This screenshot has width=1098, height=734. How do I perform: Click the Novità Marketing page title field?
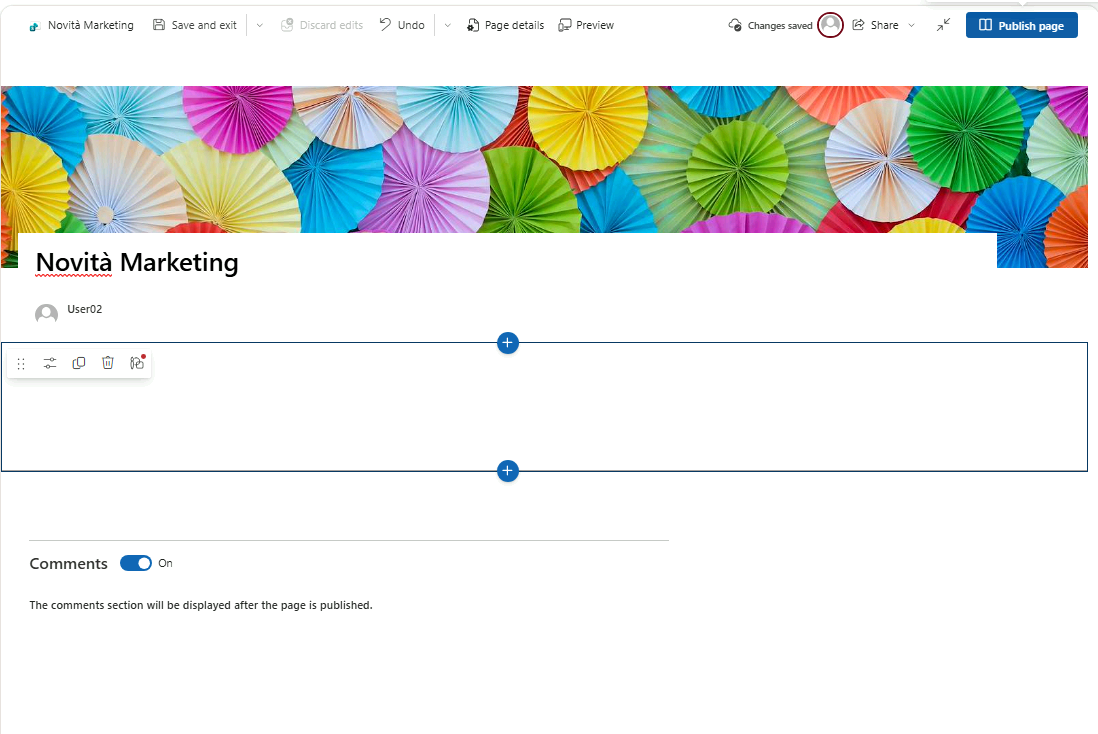[x=137, y=263]
